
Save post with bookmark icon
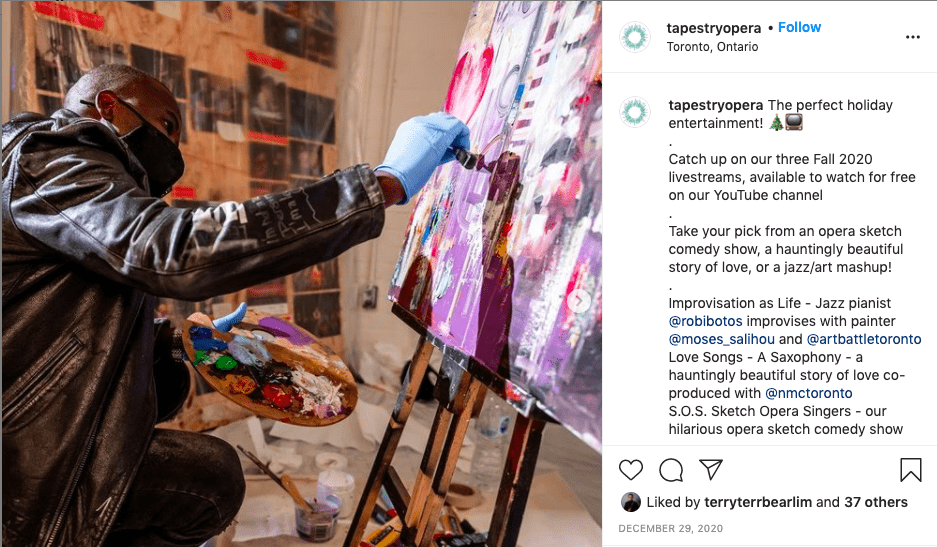coord(911,470)
